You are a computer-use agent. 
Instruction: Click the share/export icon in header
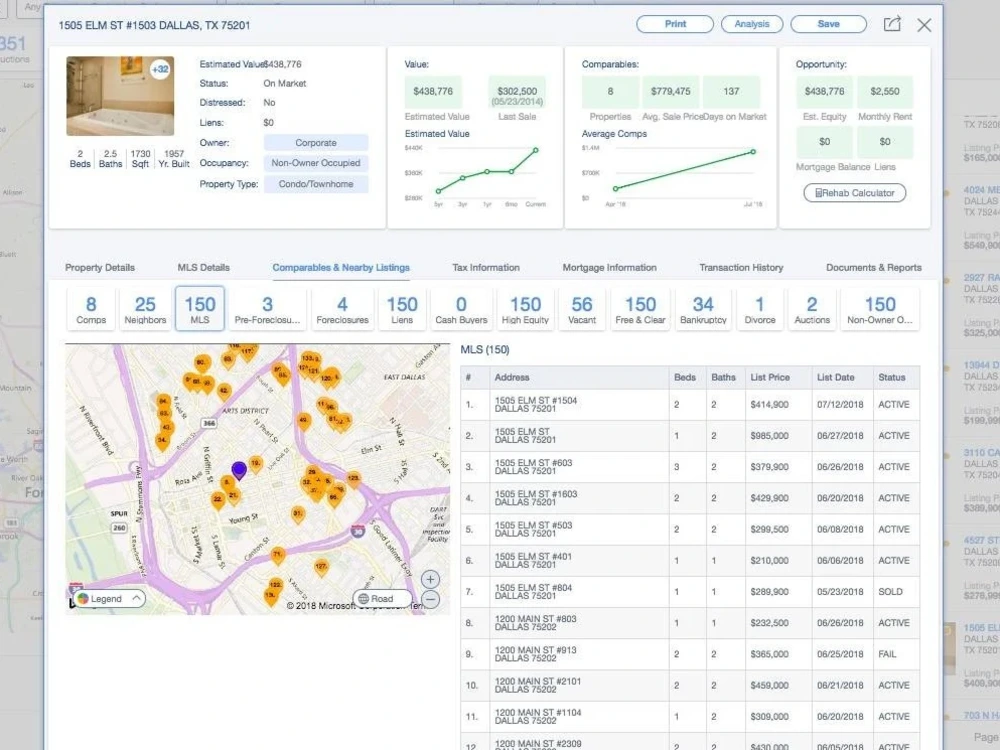pyautogui.click(x=892, y=24)
